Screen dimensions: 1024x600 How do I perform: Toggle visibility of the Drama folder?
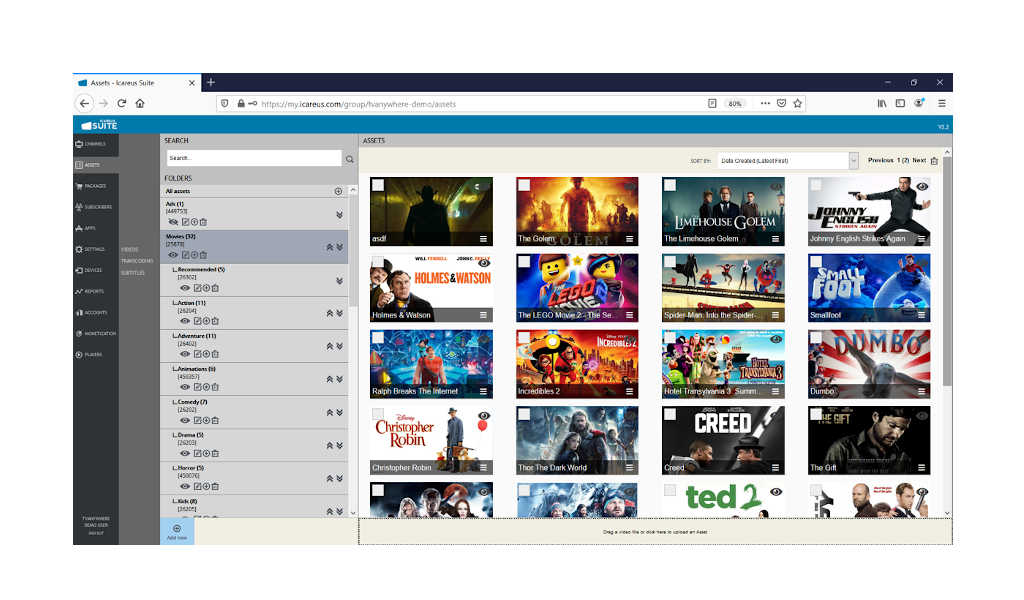185,453
